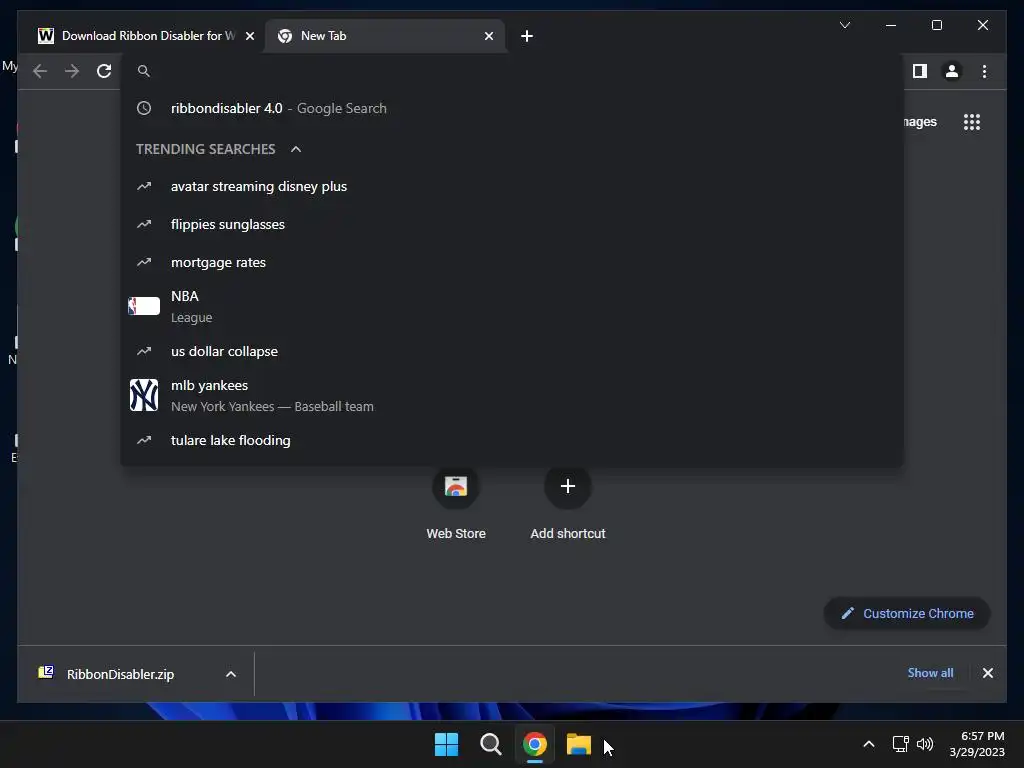Screen dimensions: 1024x768
Task: Open a new tab with plus button
Action: pyautogui.click(x=527, y=36)
